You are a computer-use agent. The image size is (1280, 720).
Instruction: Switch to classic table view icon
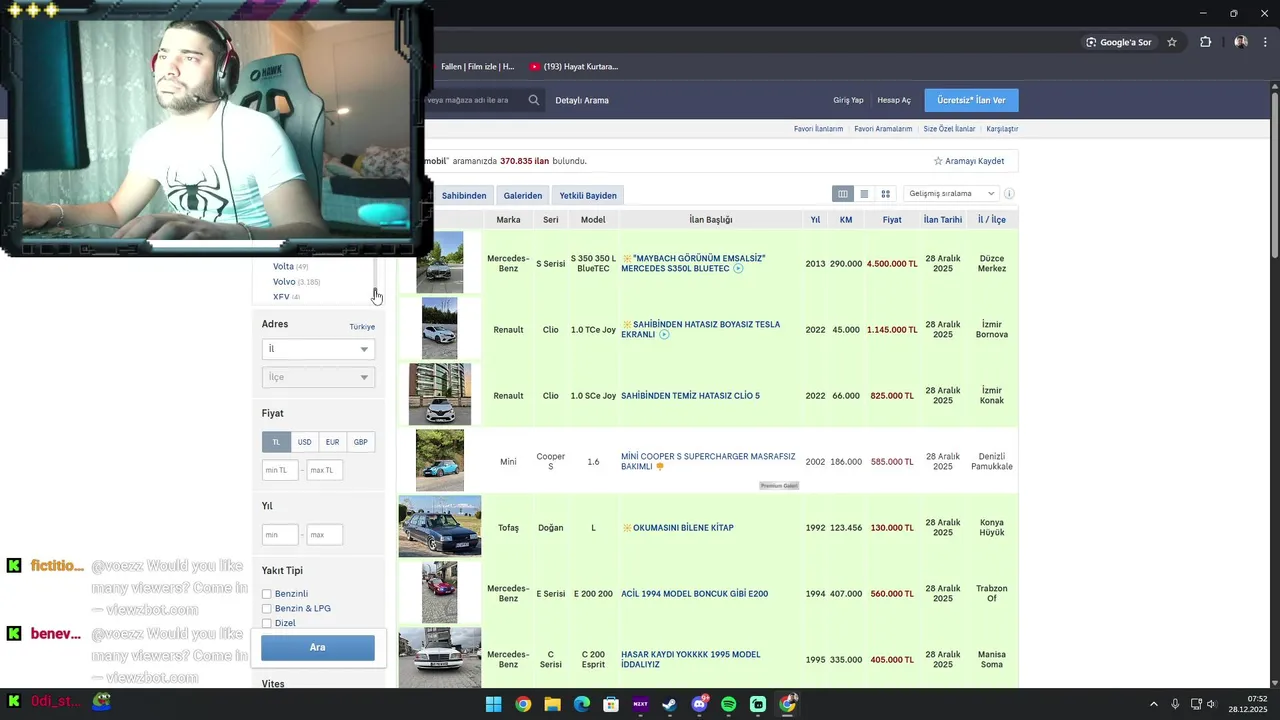pos(843,194)
